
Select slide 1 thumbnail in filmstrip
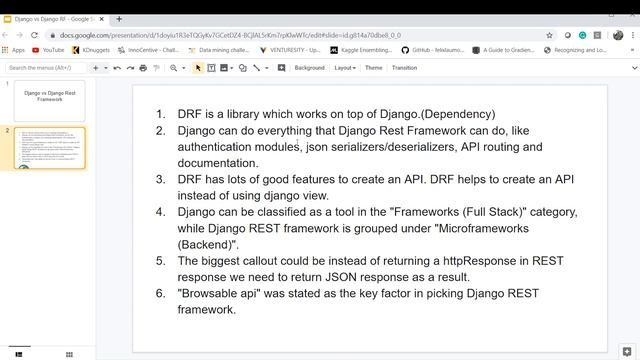coord(50,100)
